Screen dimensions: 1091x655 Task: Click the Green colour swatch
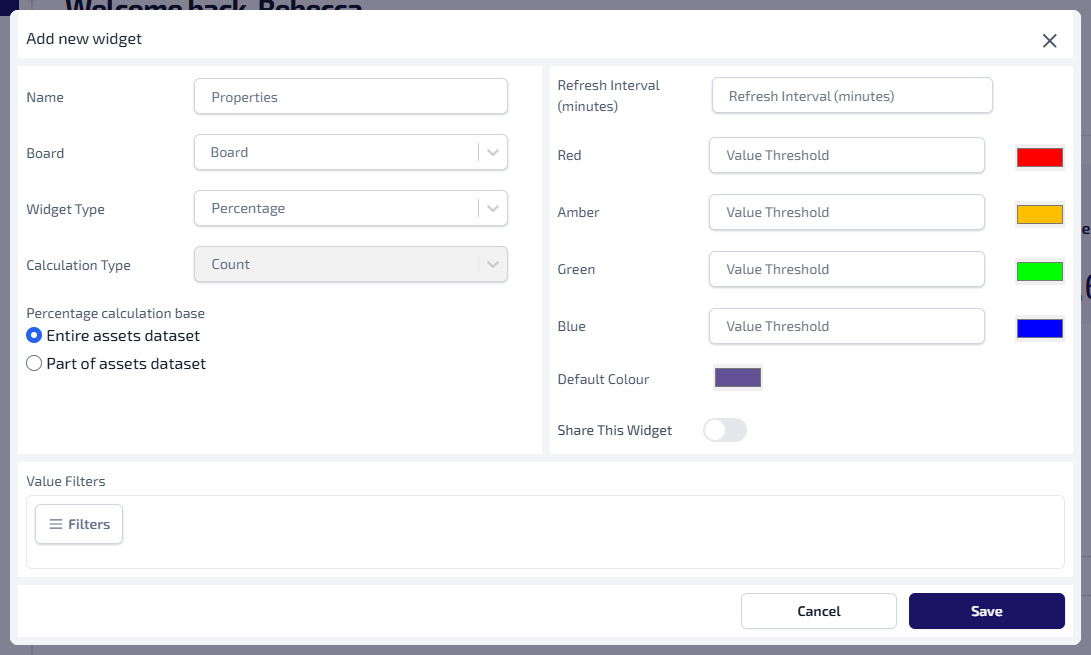tap(1039, 271)
